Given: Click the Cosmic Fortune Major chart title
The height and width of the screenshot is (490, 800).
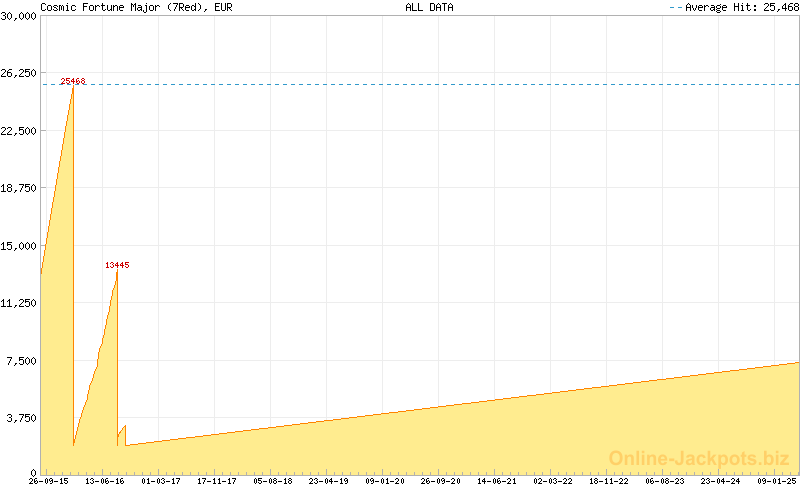Looking at the screenshot, I should point(137,7).
